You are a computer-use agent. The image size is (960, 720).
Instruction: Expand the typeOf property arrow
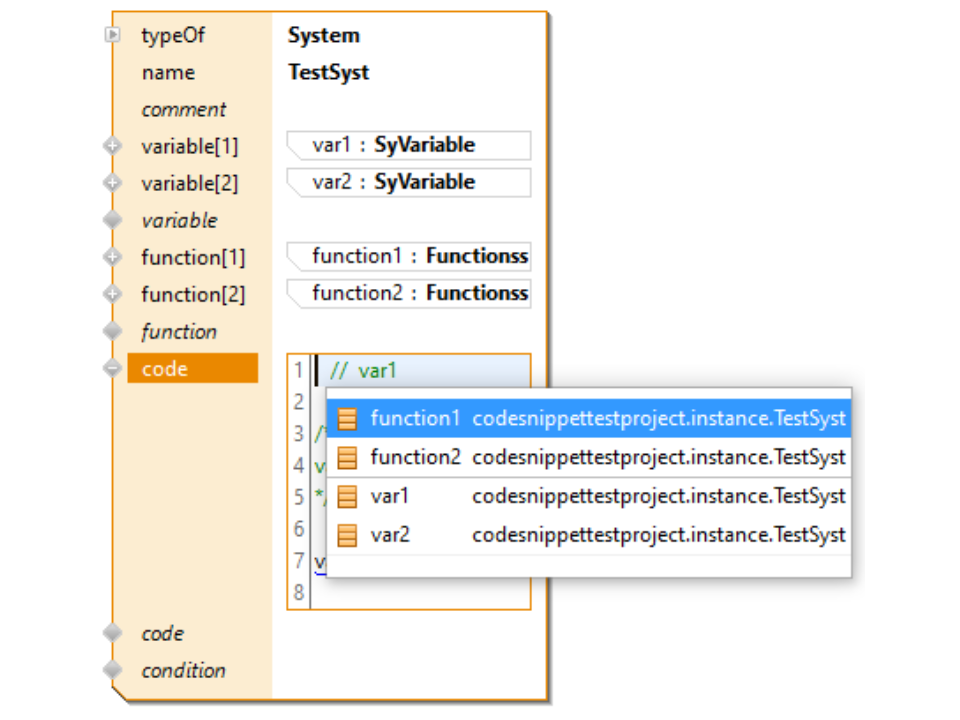point(113,36)
